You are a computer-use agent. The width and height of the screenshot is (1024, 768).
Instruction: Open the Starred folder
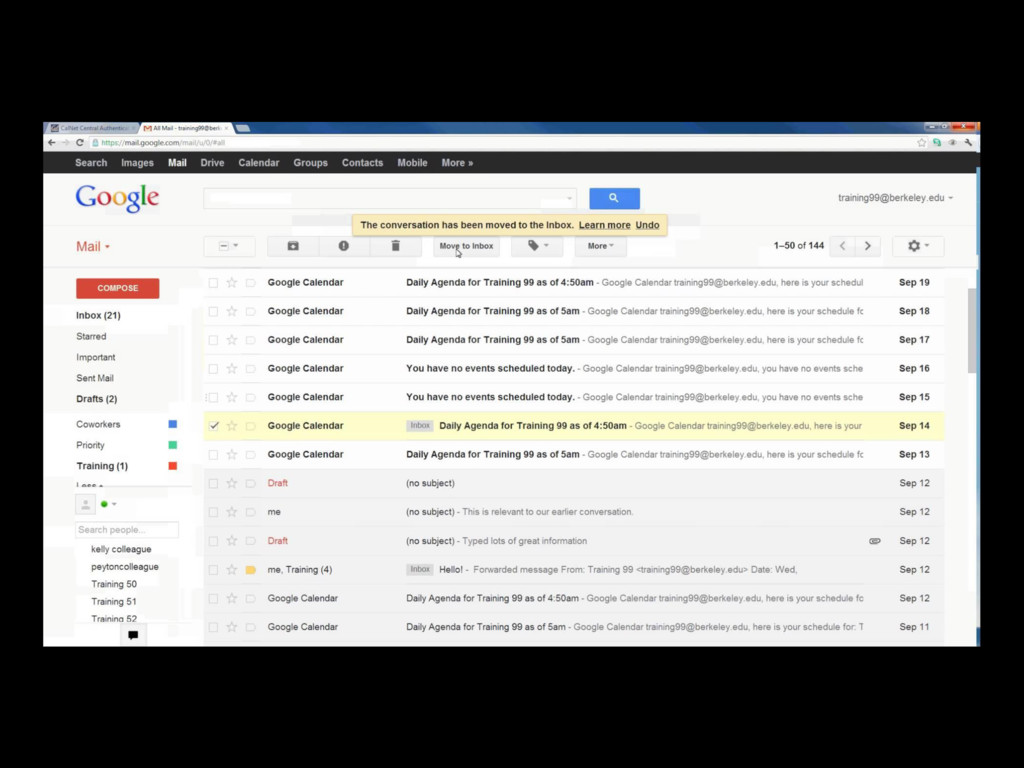coord(91,336)
